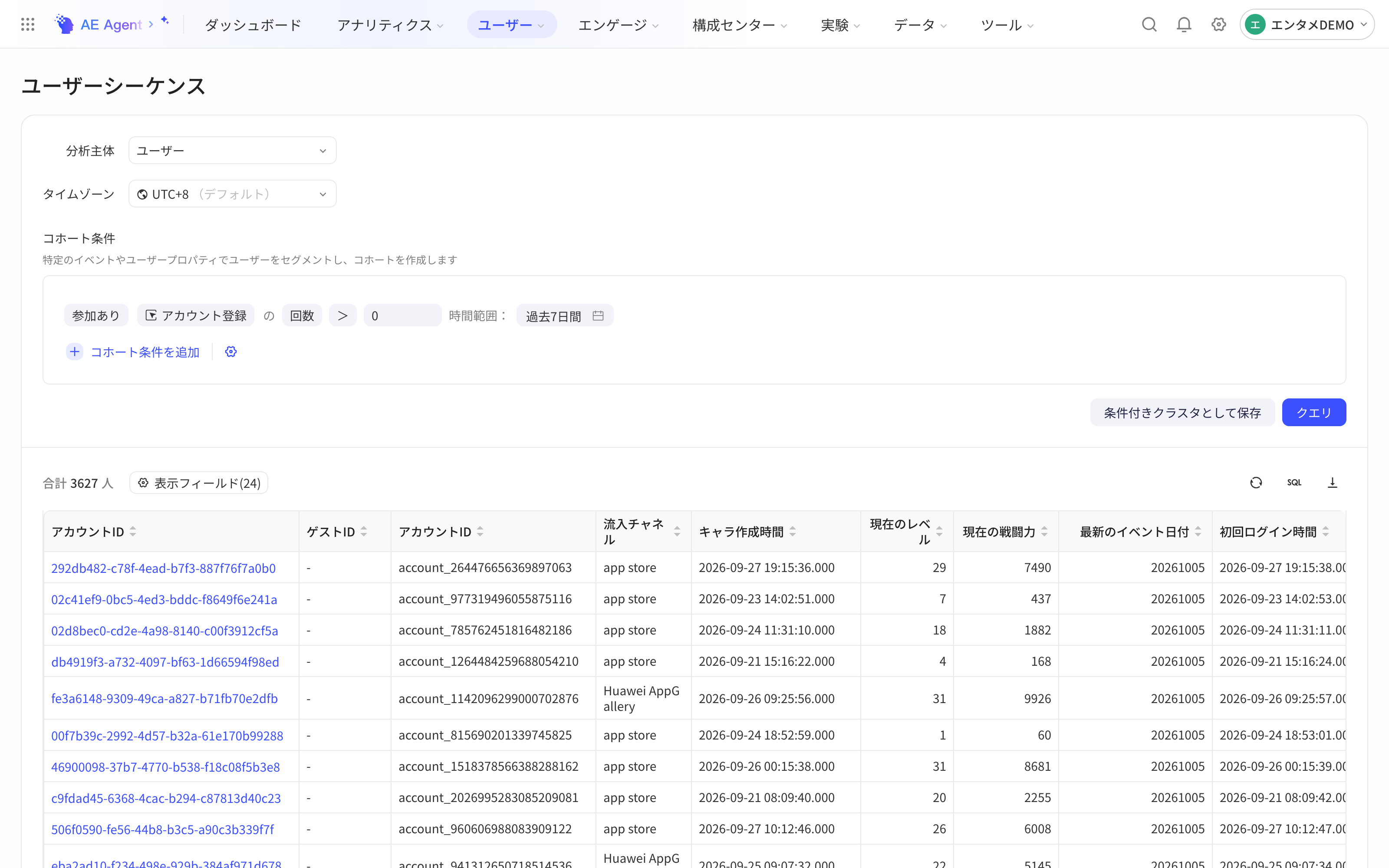The height and width of the screenshot is (868, 1389).
Task: Sort by 最新のイベント日付 column
Action: coord(1198,532)
